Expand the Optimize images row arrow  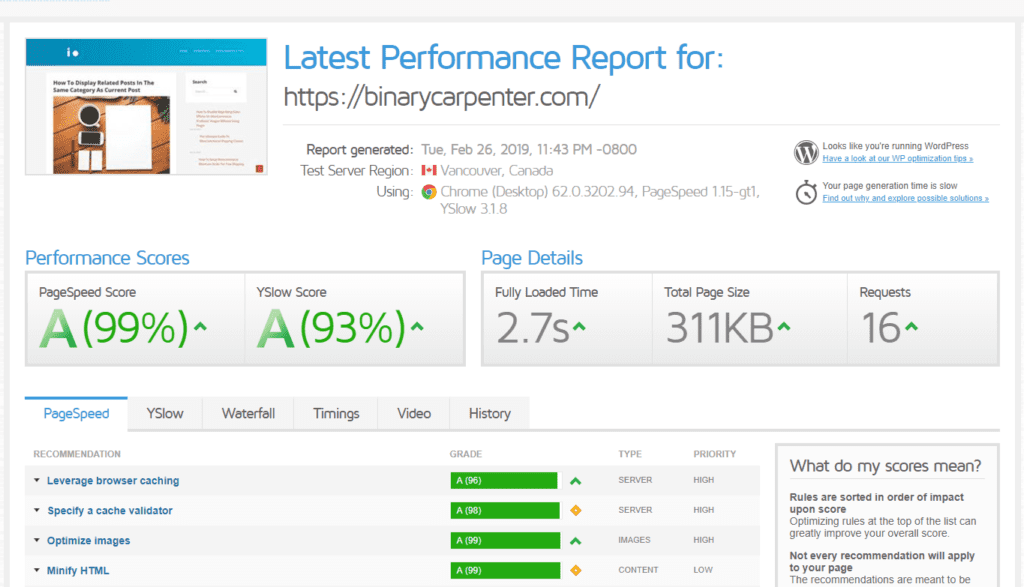(x=37, y=540)
